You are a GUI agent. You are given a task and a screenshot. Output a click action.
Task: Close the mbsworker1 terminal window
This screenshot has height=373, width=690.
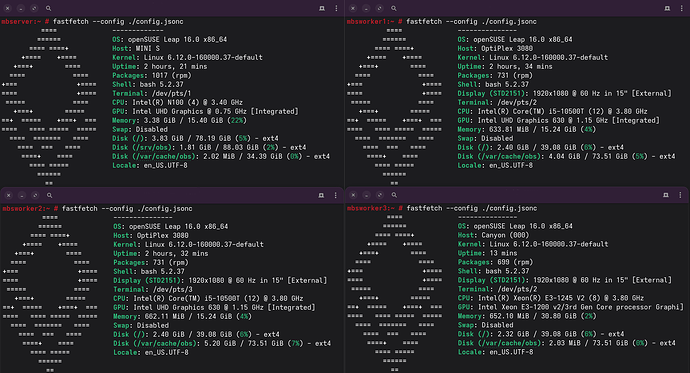[352, 8]
